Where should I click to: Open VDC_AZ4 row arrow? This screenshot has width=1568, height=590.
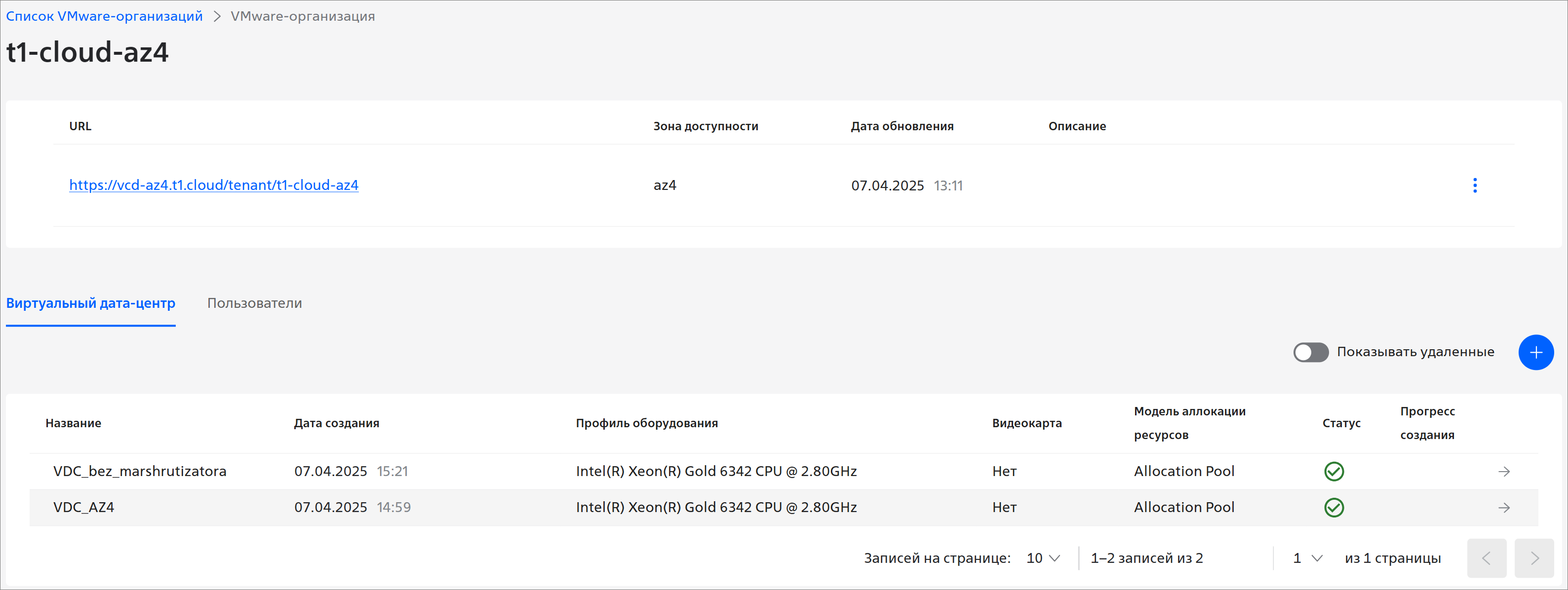[1503, 507]
